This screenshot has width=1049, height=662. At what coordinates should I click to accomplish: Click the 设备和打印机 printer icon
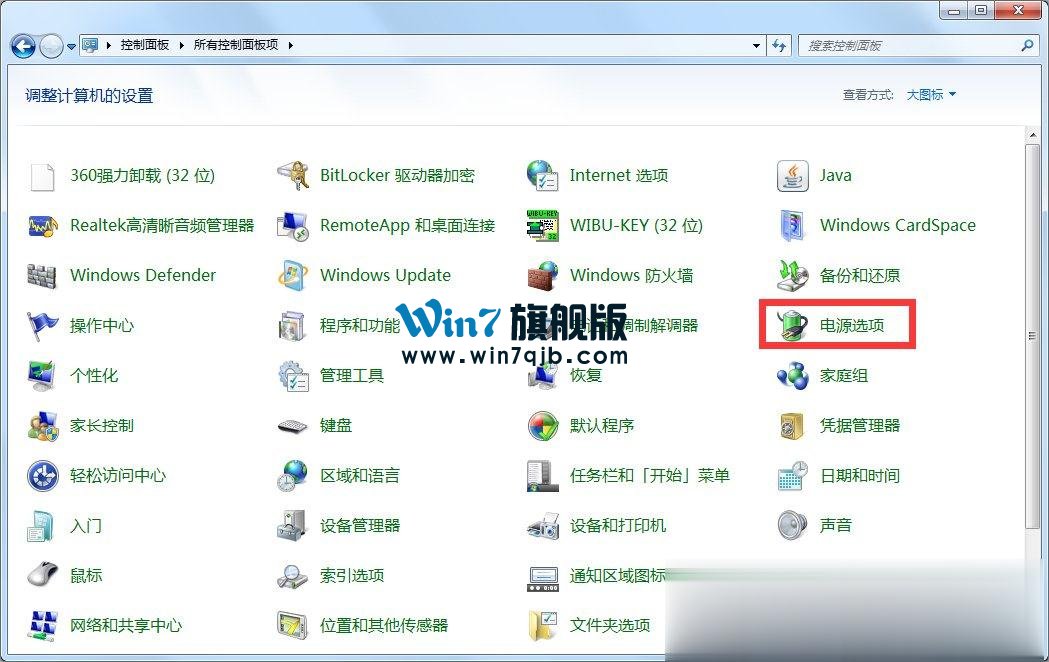click(543, 526)
